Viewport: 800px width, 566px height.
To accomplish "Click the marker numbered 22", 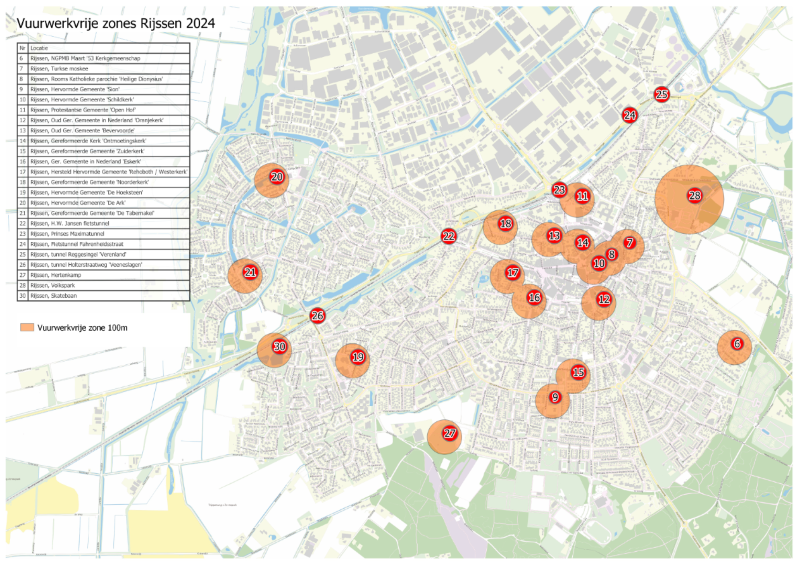I will pos(449,236).
